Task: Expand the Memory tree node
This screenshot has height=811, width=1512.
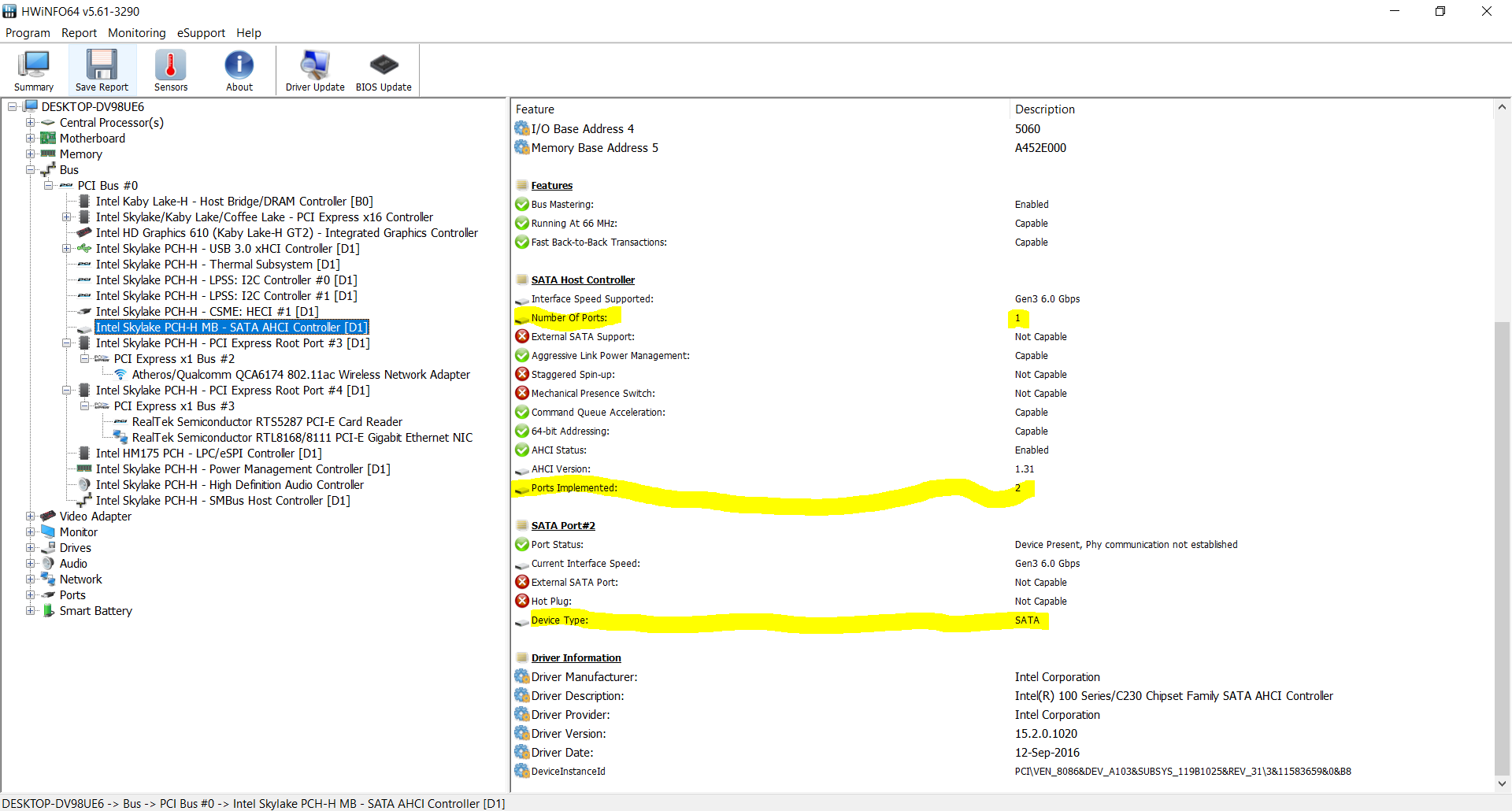Action: 30,154
